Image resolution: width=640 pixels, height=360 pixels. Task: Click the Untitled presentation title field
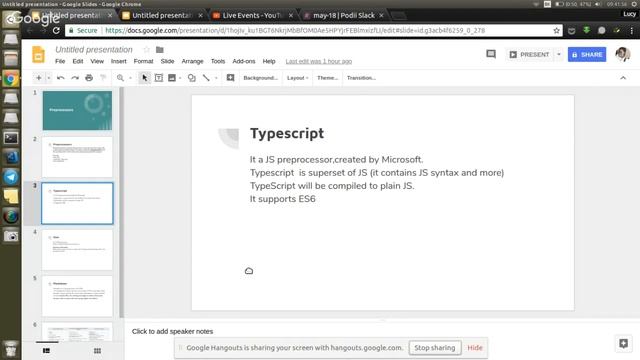(94, 50)
